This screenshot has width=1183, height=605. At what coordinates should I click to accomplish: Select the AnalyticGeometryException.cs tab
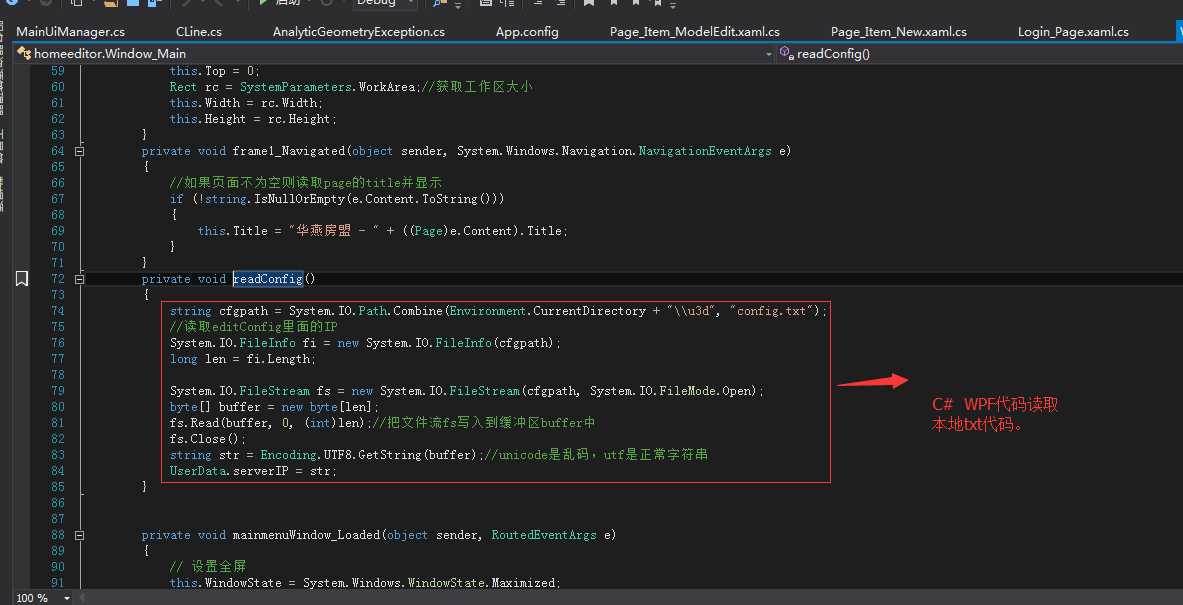click(x=358, y=32)
